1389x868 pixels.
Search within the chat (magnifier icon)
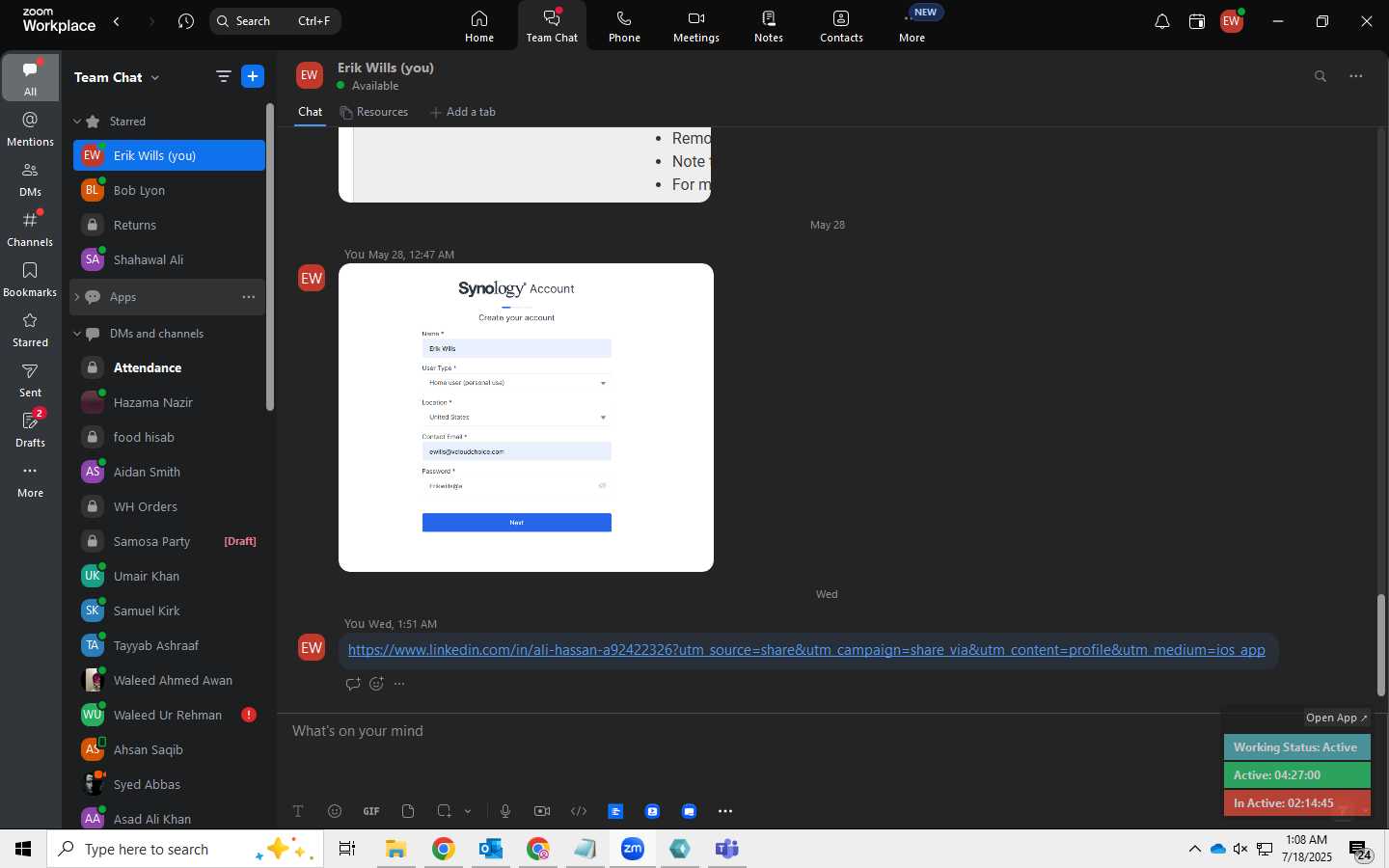[1321, 76]
